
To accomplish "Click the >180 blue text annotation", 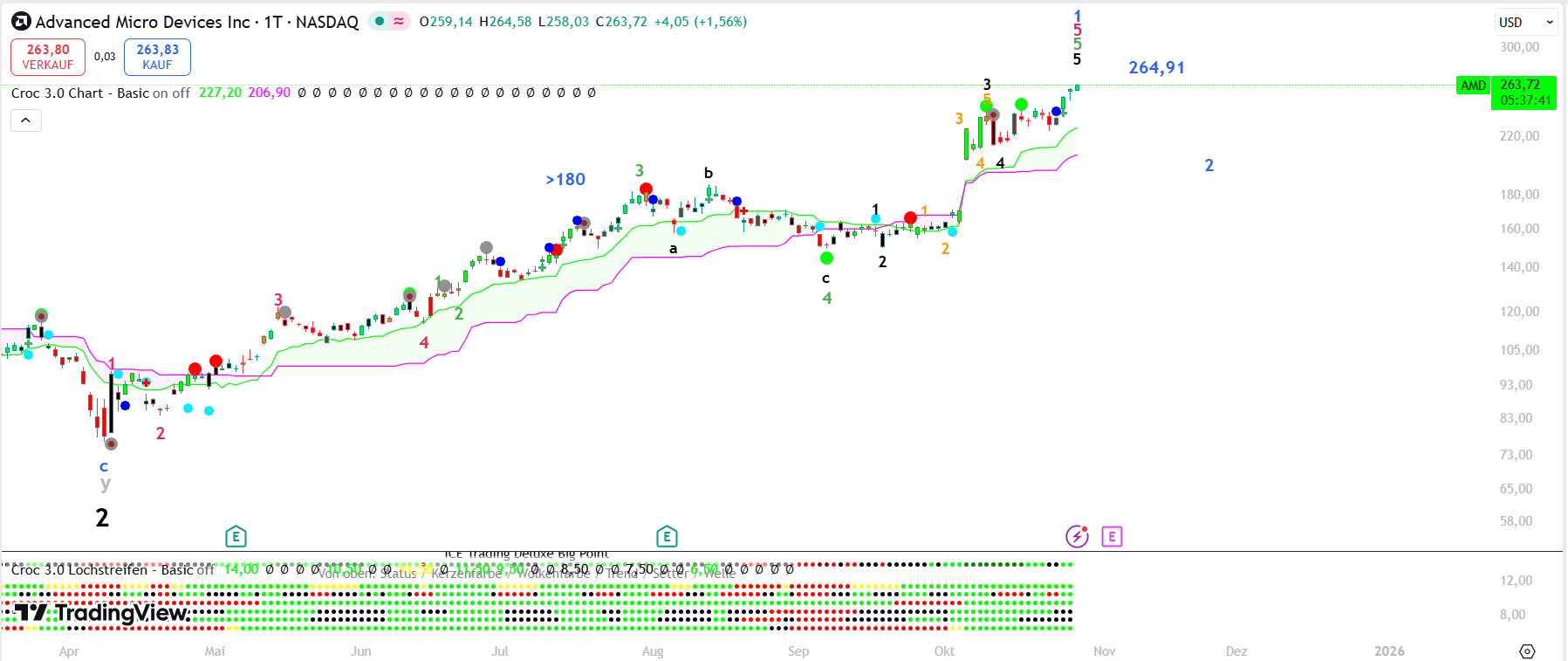I will 565,180.
